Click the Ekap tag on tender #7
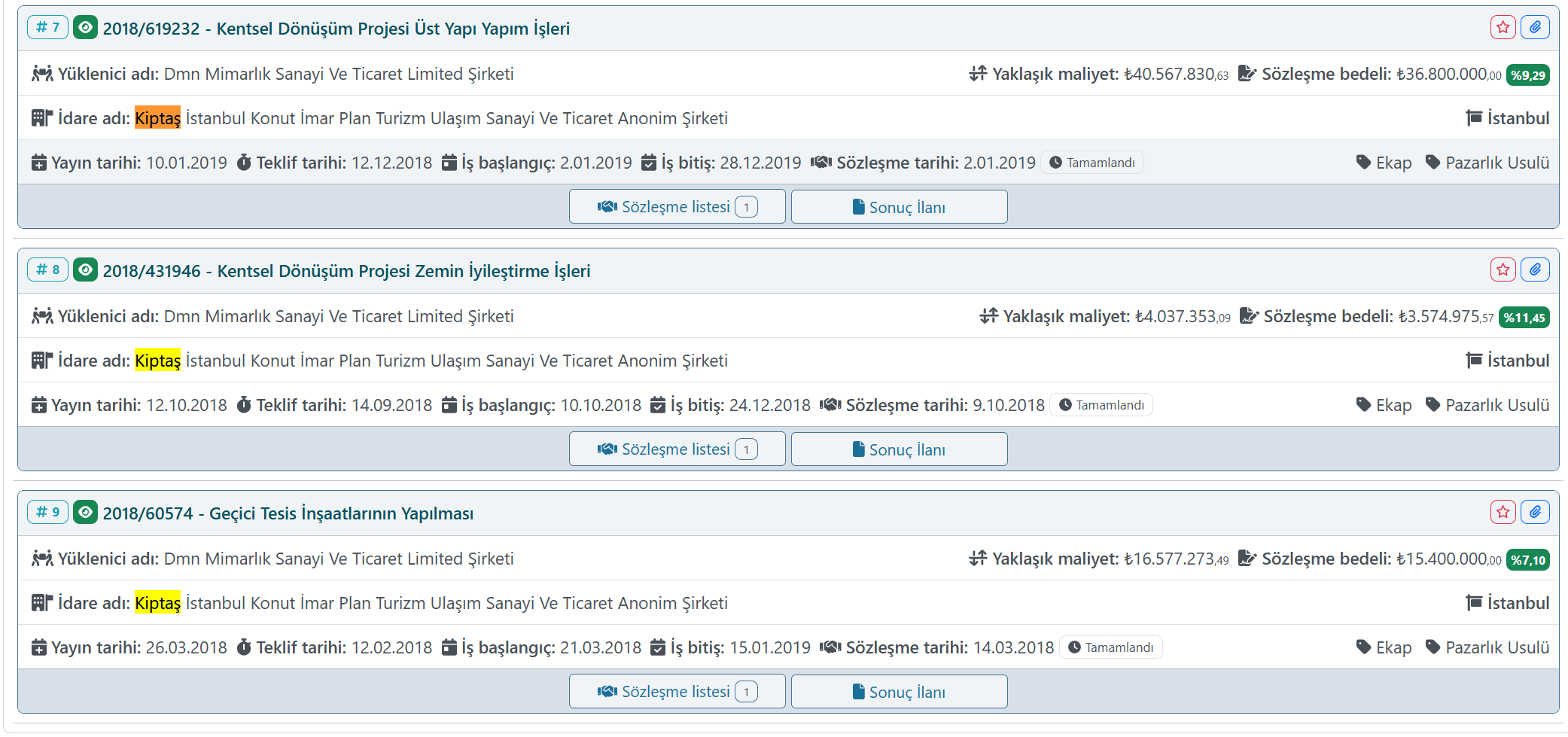Viewport: 1568px width, 737px height. coord(1384,163)
